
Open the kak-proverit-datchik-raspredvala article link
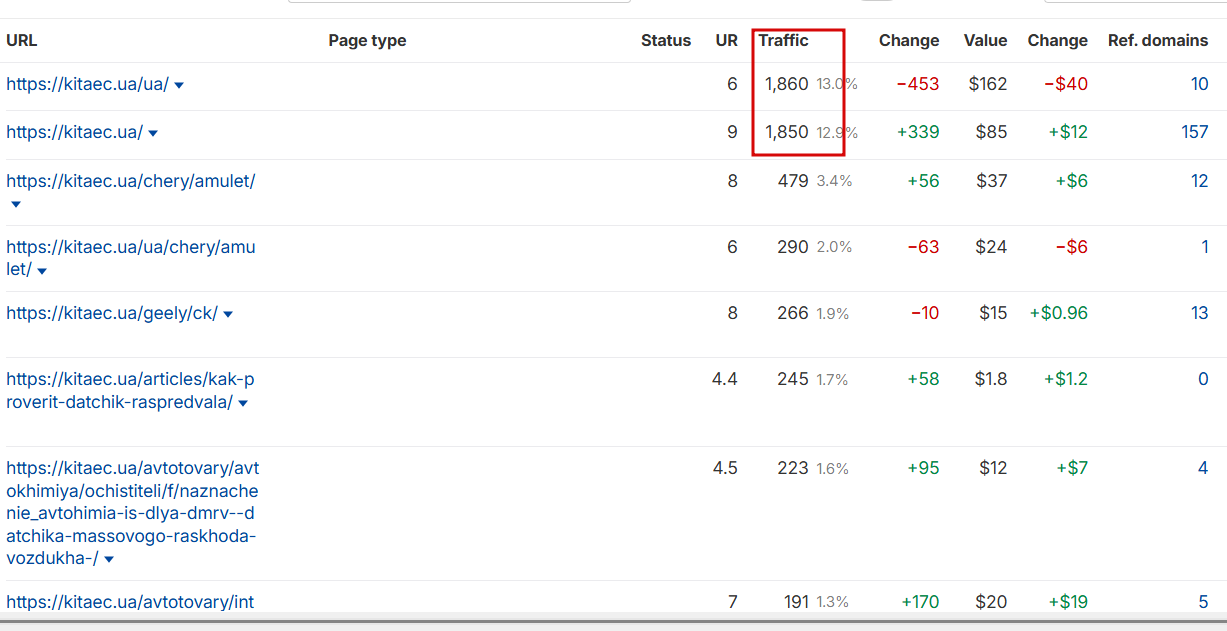coord(130,391)
